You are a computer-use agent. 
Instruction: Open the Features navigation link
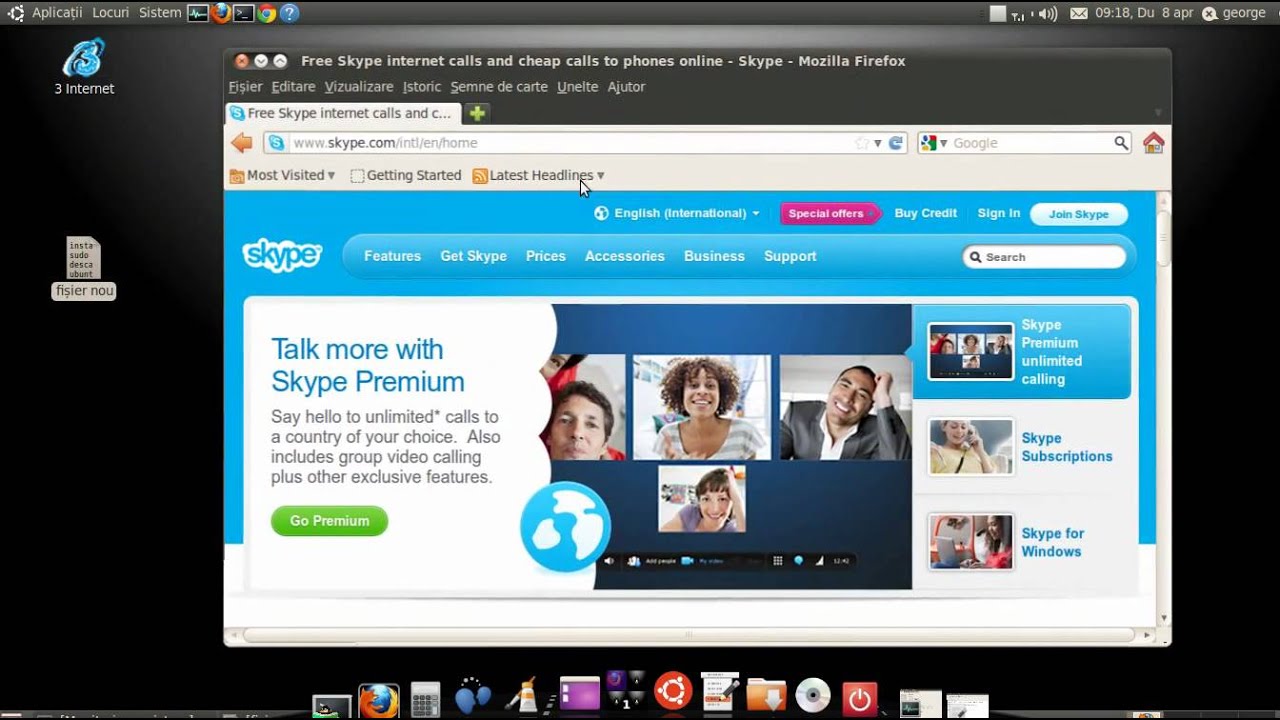tap(392, 256)
